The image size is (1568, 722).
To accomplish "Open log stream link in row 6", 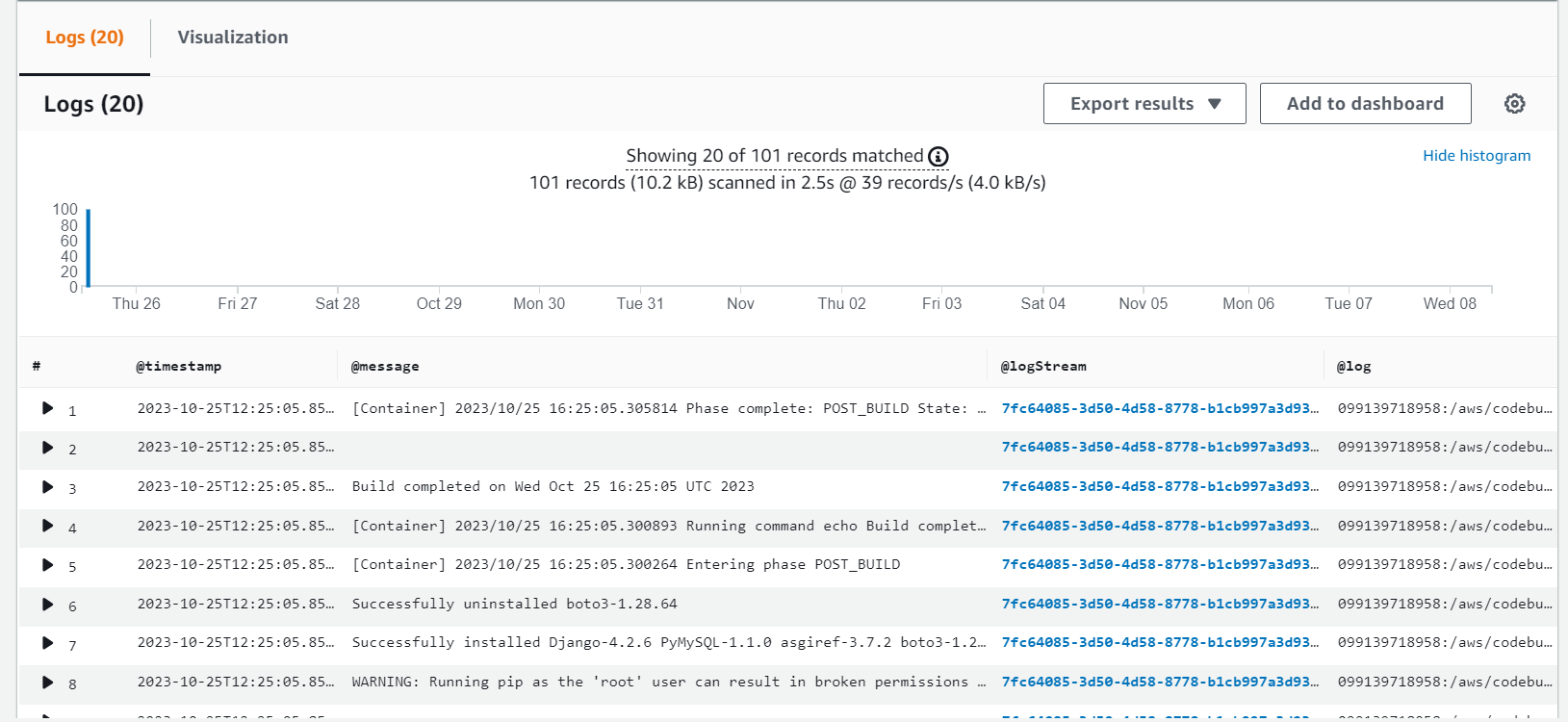I will 1160,605.
